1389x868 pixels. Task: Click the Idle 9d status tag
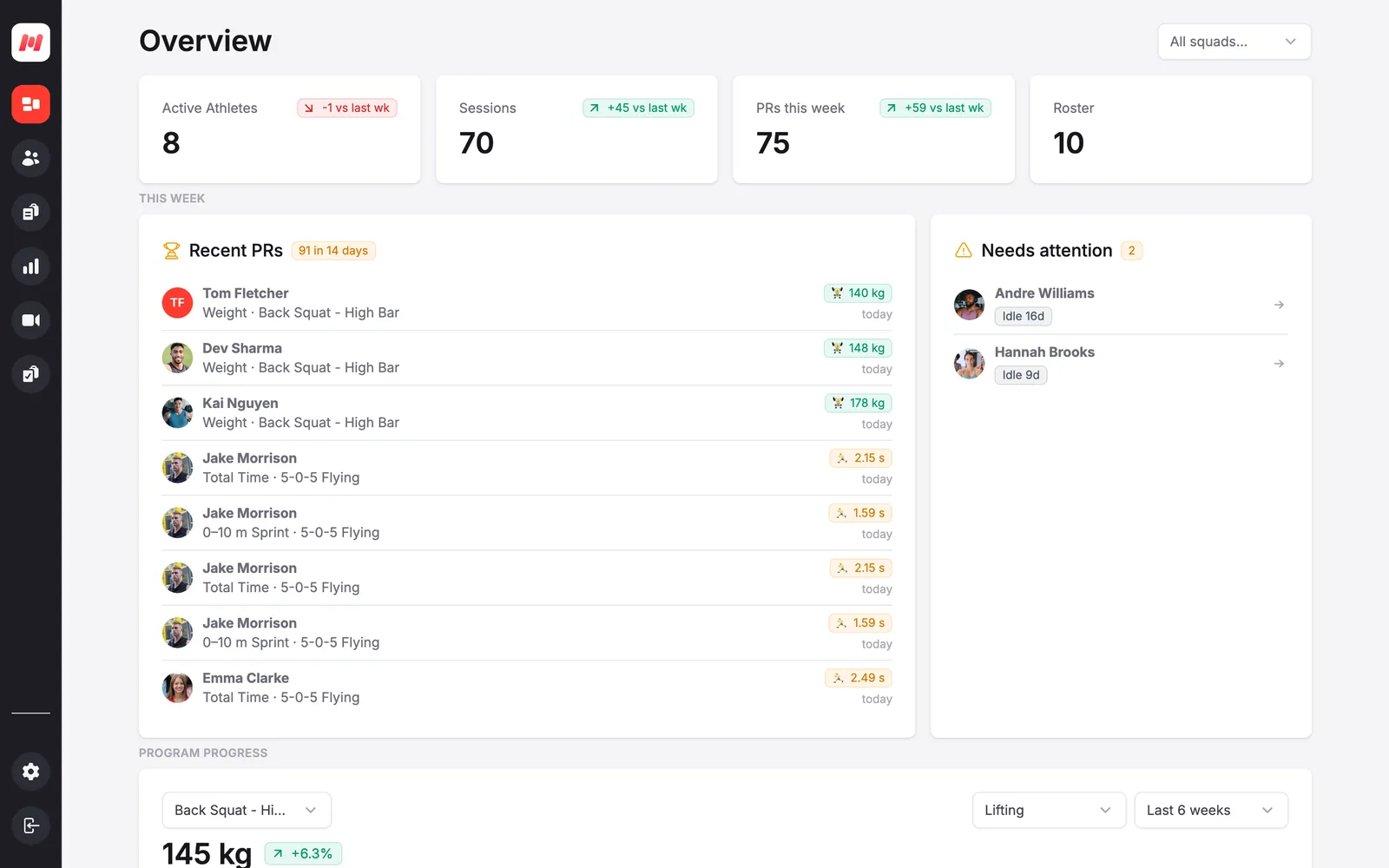(1021, 375)
